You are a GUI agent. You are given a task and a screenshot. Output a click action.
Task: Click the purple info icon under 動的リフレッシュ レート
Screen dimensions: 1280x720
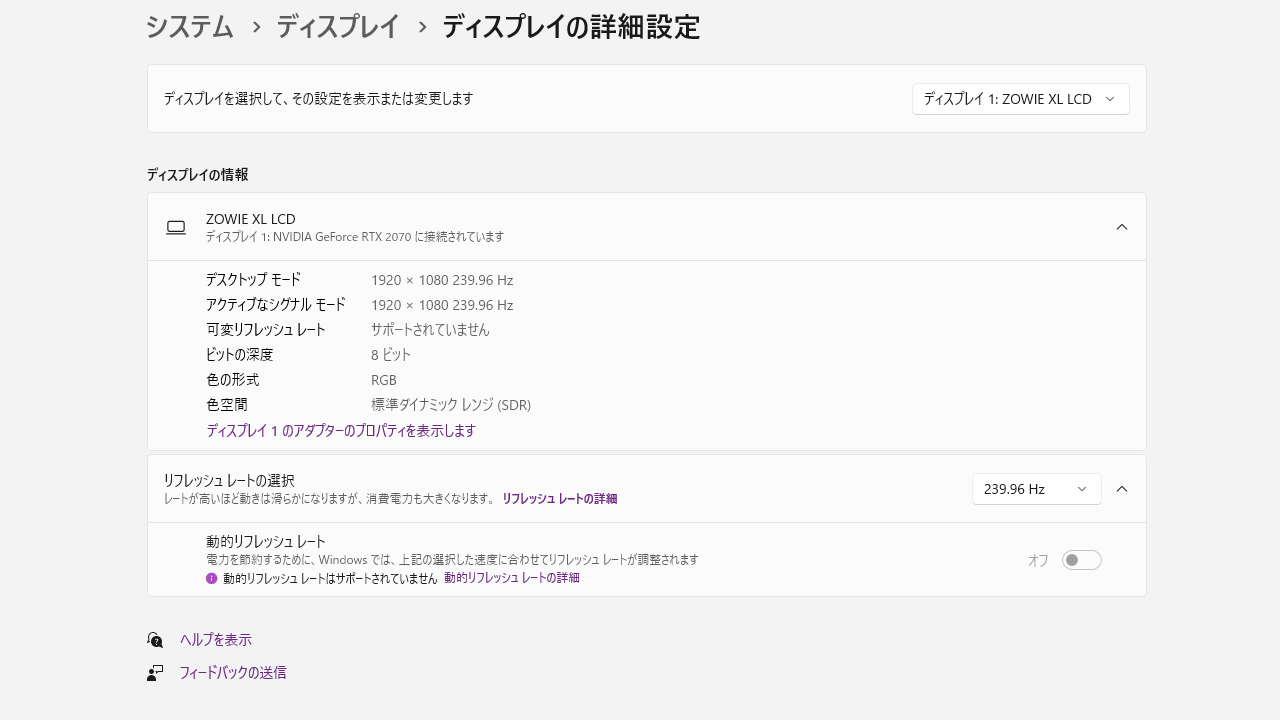[212, 578]
